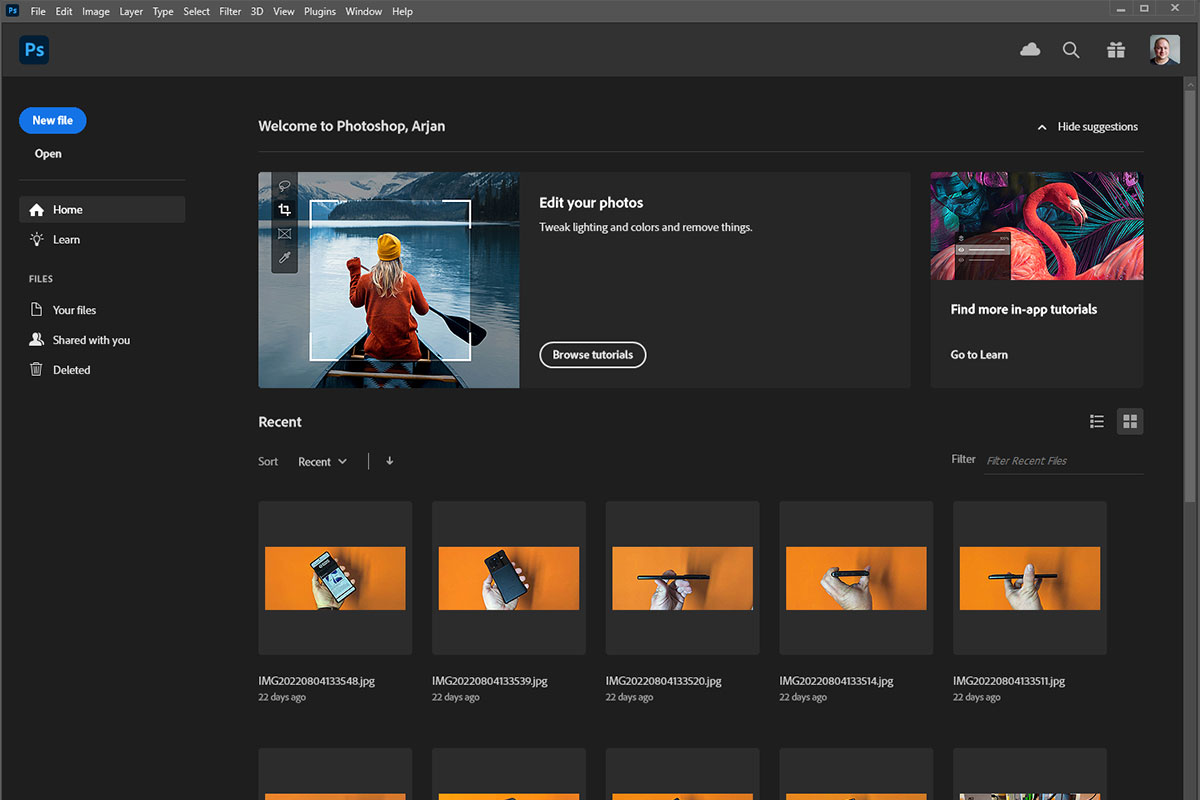Open the Edit menu
The width and height of the screenshot is (1200, 800).
click(x=64, y=11)
